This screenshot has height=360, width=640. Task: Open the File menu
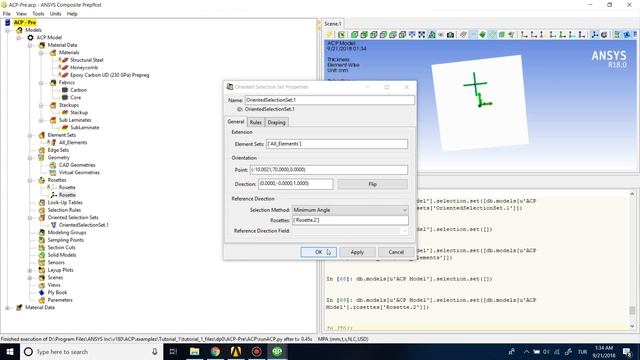[7, 13]
